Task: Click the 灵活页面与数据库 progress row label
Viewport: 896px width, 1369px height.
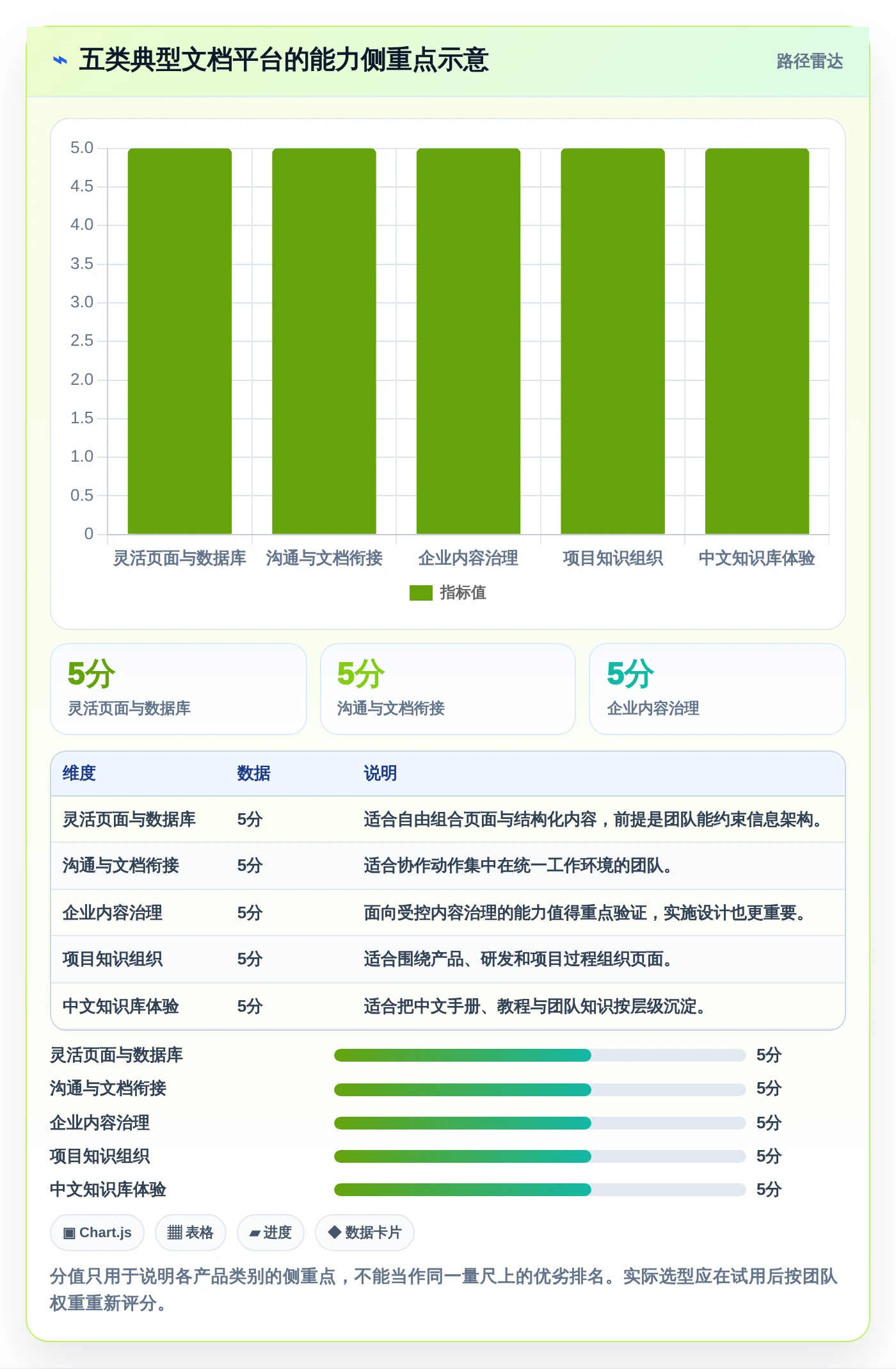Action: click(116, 1055)
